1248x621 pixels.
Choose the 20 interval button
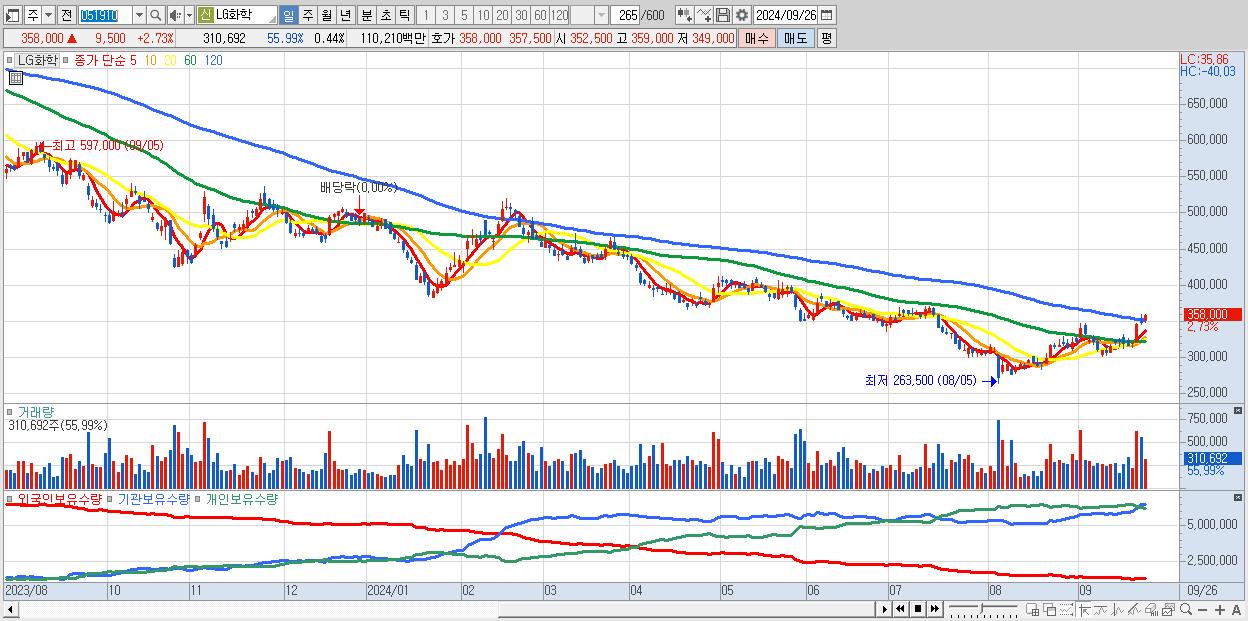(502, 15)
